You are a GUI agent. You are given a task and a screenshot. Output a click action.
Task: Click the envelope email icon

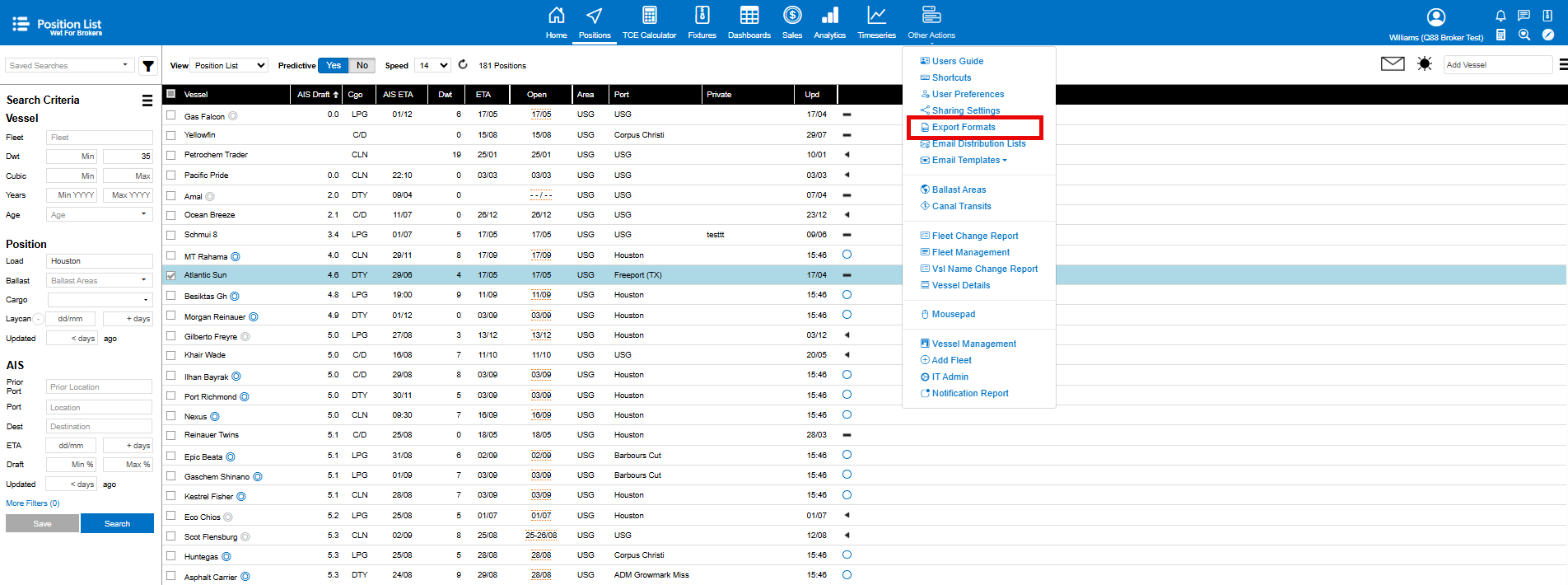coord(1392,64)
